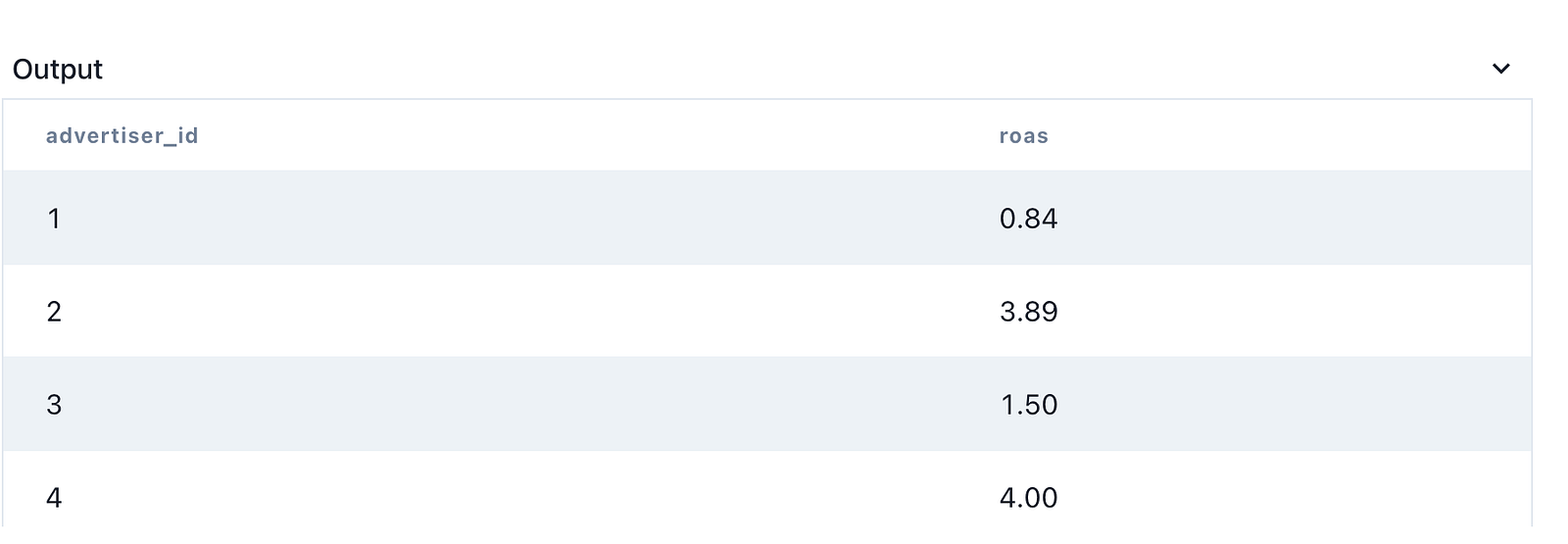The height and width of the screenshot is (544, 1568).
Task: Collapse the Output panel chevron
Action: pyautogui.click(x=1500, y=69)
